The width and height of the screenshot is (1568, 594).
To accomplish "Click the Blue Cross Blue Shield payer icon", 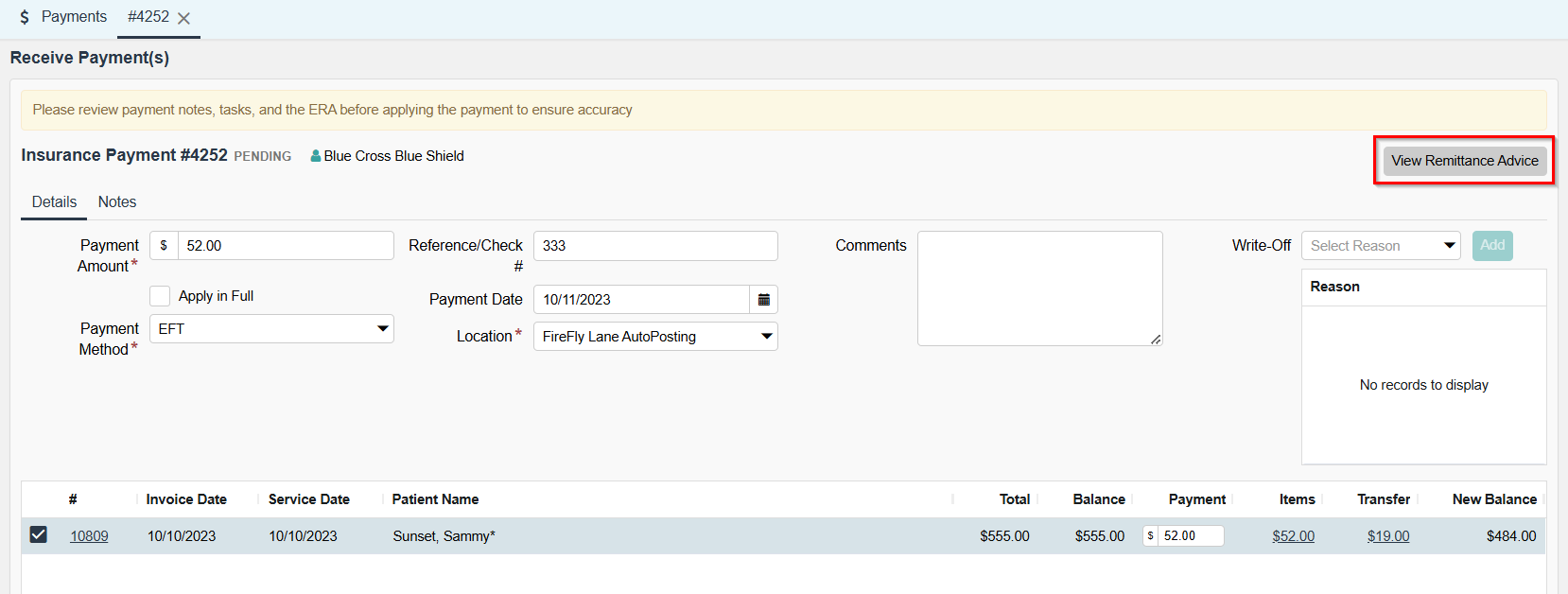I will click(x=316, y=156).
